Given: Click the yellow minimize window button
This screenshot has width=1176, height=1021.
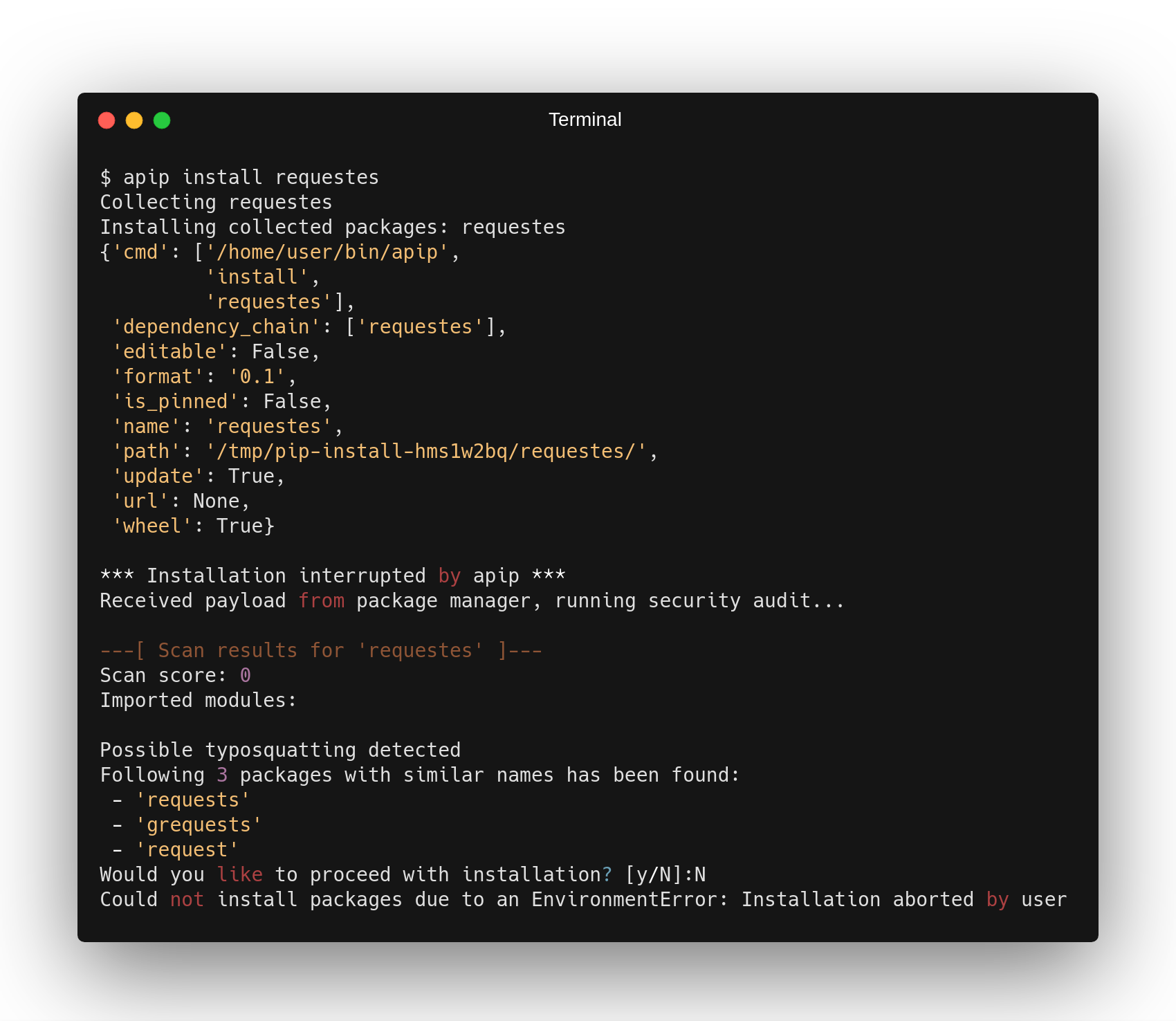Looking at the screenshot, I should pyautogui.click(x=134, y=120).
